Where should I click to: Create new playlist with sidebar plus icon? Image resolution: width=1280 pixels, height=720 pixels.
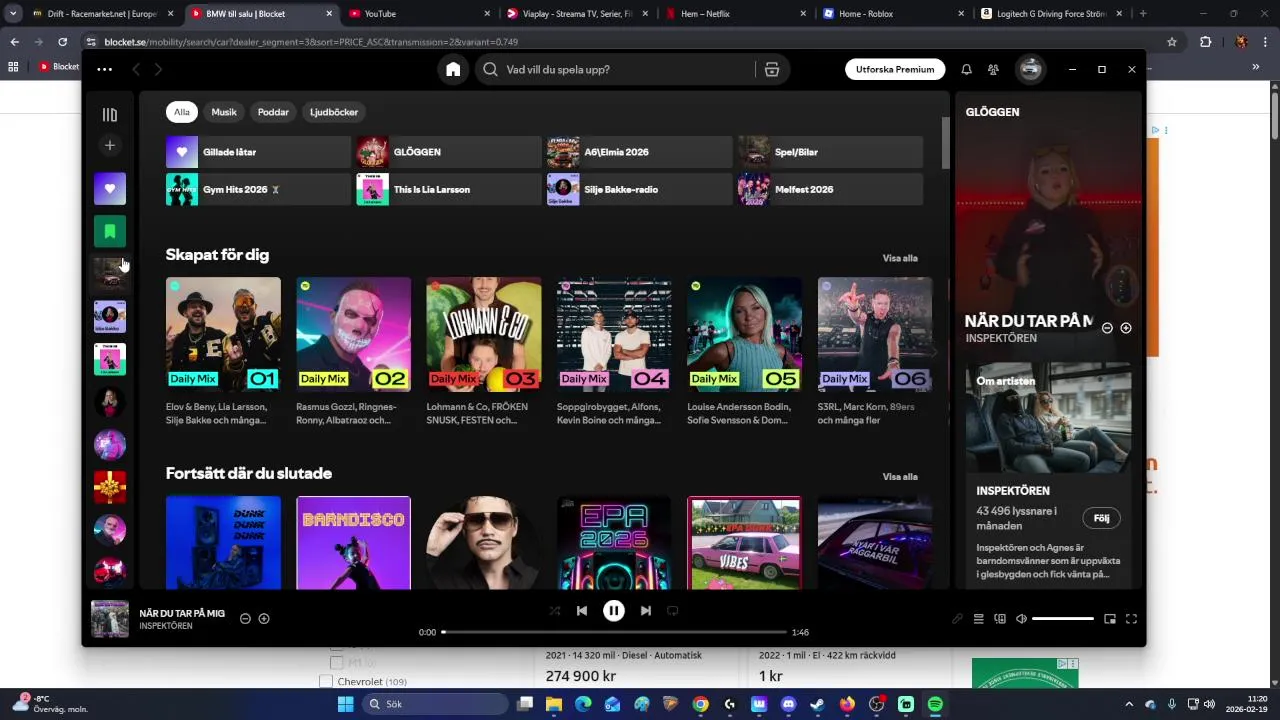tap(110, 145)
